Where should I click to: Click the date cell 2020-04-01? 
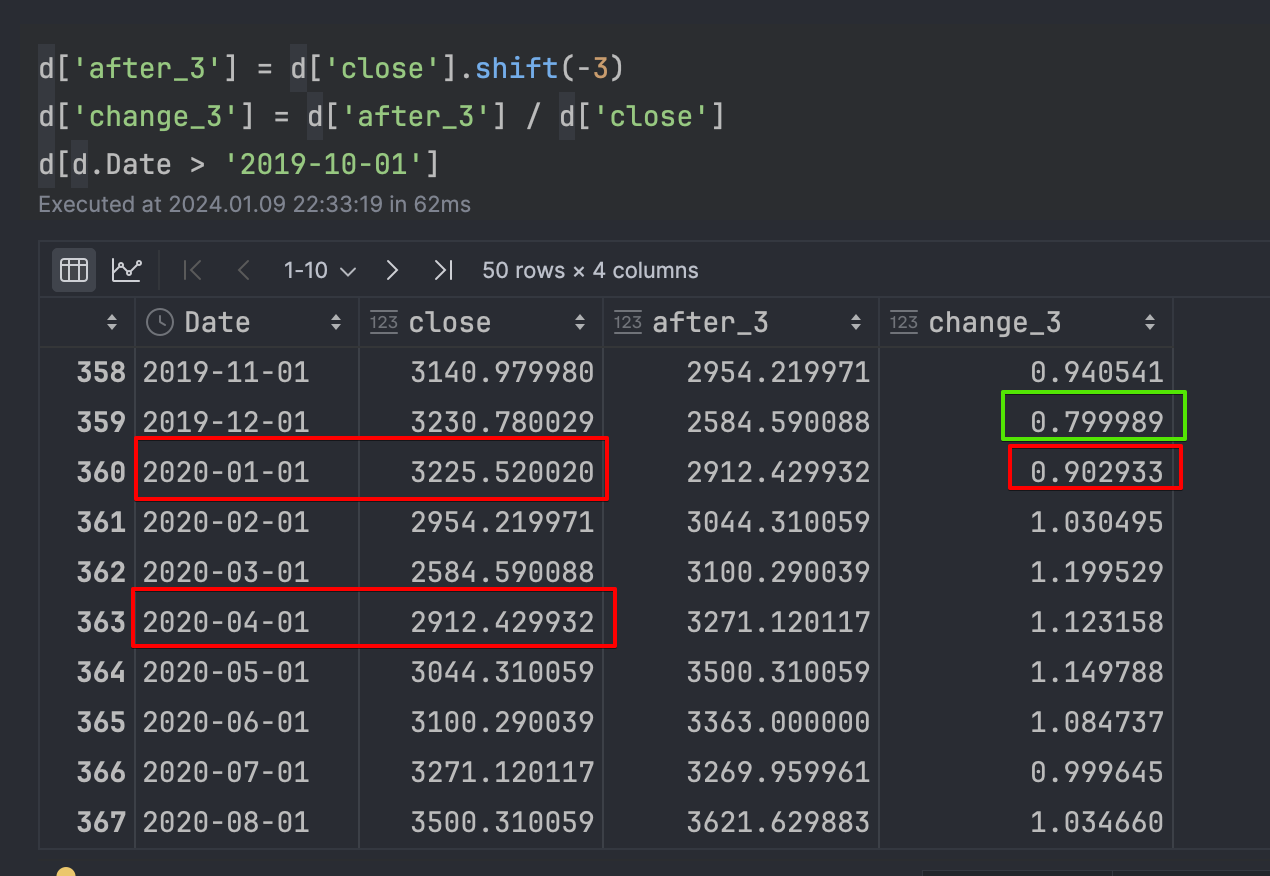(x=226, y=622)
